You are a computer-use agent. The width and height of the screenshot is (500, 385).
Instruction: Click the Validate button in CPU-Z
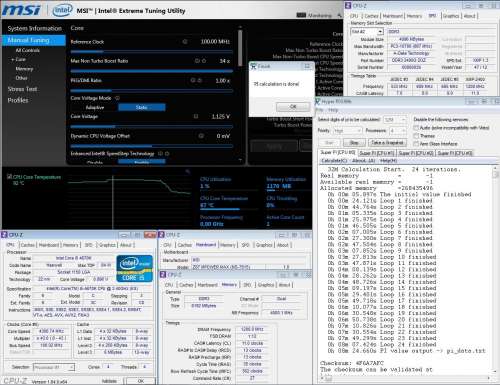[110, 381]
